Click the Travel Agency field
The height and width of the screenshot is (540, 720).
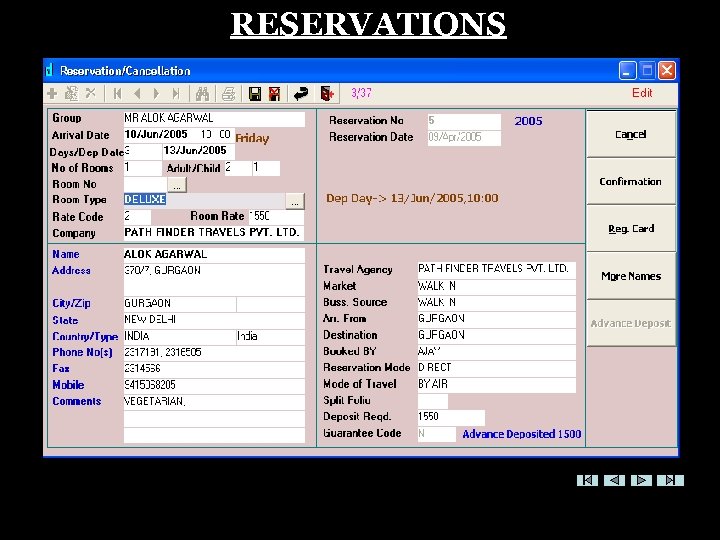(x=496, y=270)
